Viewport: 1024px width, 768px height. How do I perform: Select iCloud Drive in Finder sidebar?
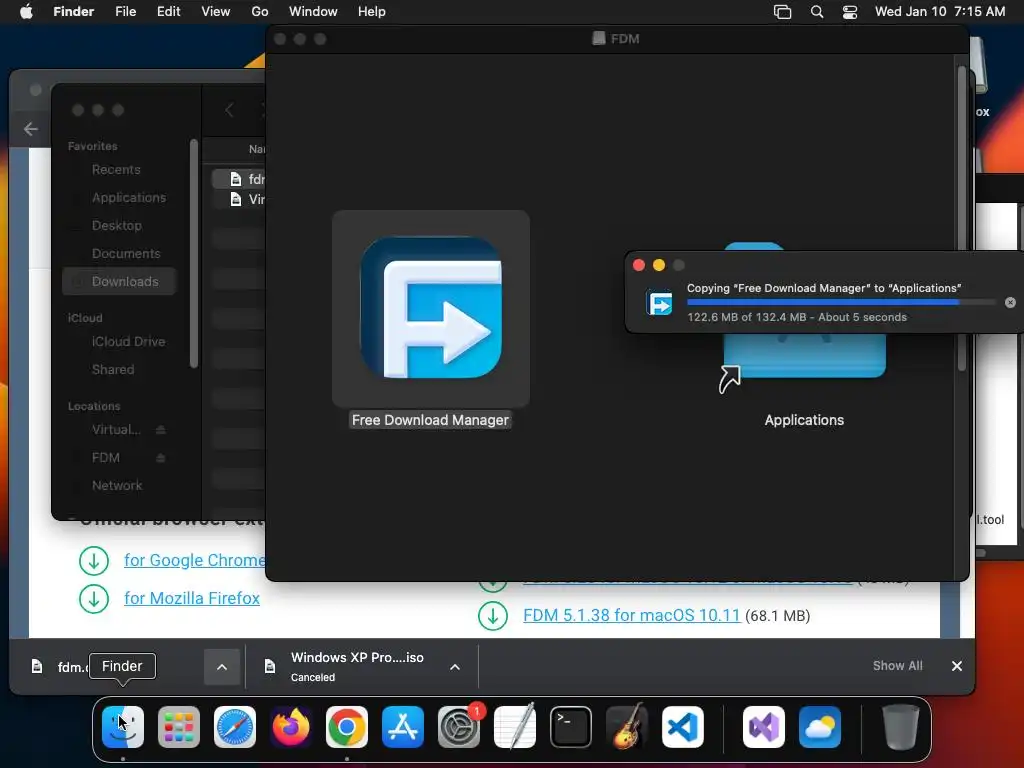pyautogui.click(x=129, y=342)
